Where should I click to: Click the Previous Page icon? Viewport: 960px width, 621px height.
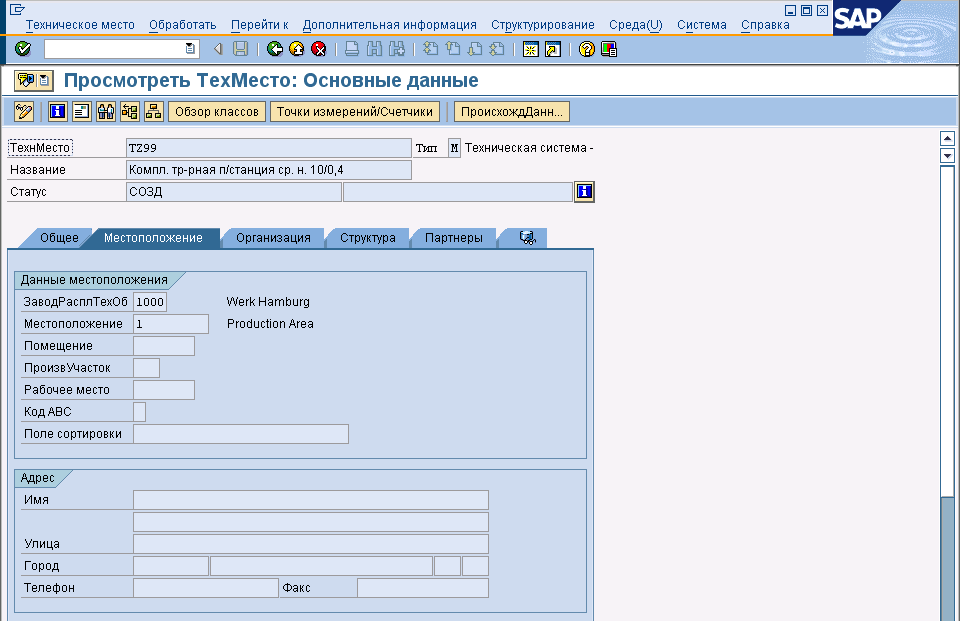coord(453,49)
